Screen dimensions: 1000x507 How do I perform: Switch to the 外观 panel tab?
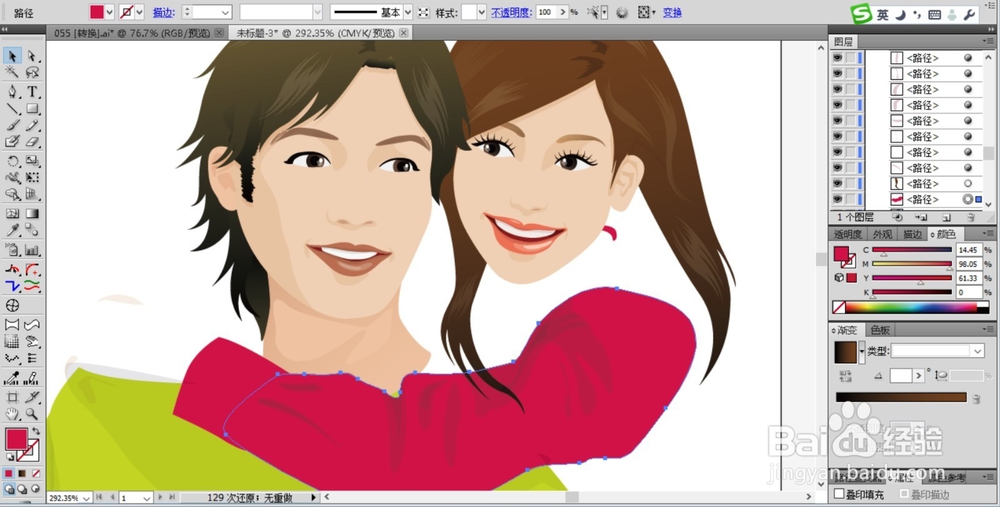click(883, 235)
